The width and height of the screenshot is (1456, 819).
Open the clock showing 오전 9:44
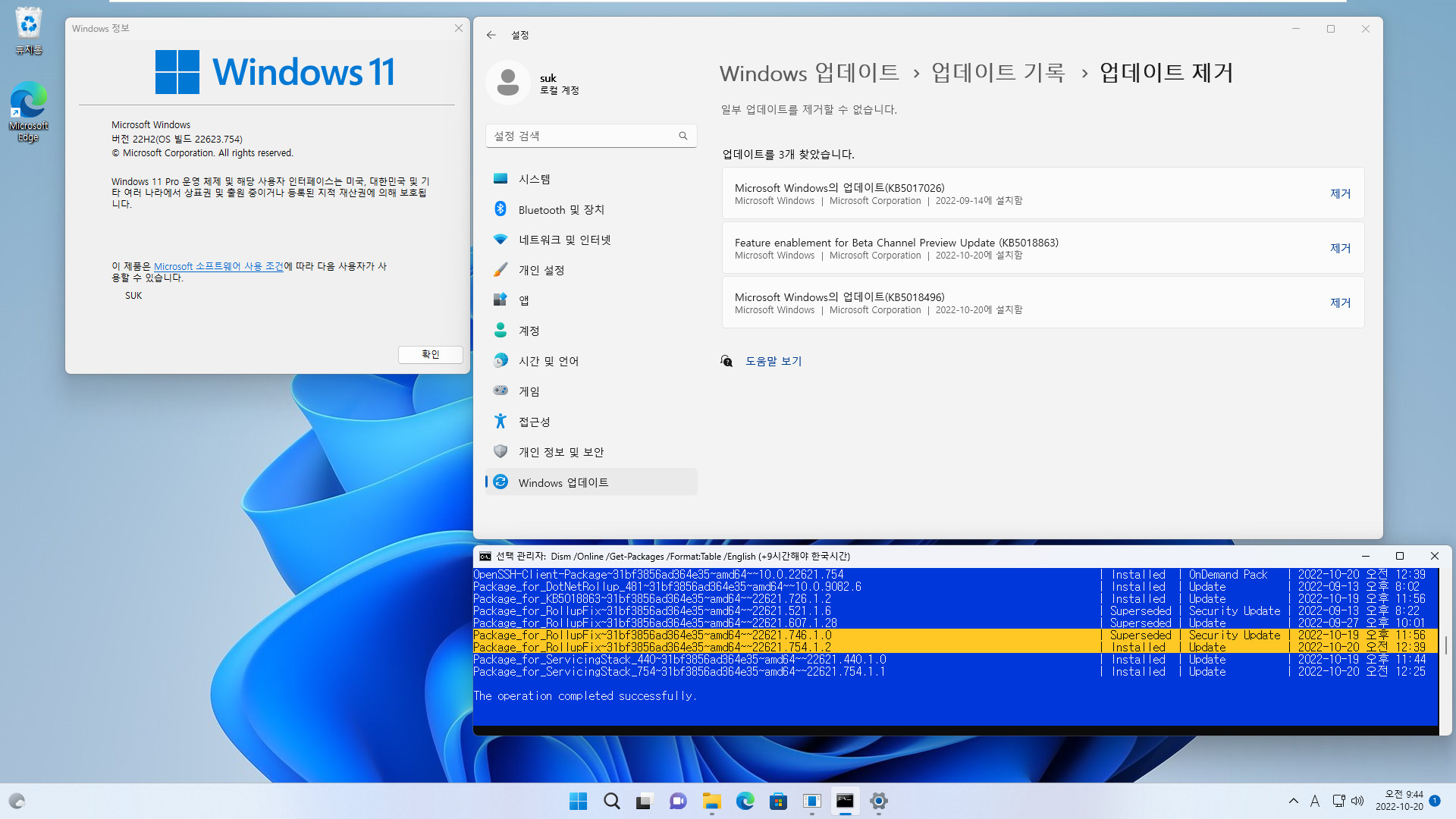tap(1399, 801)
